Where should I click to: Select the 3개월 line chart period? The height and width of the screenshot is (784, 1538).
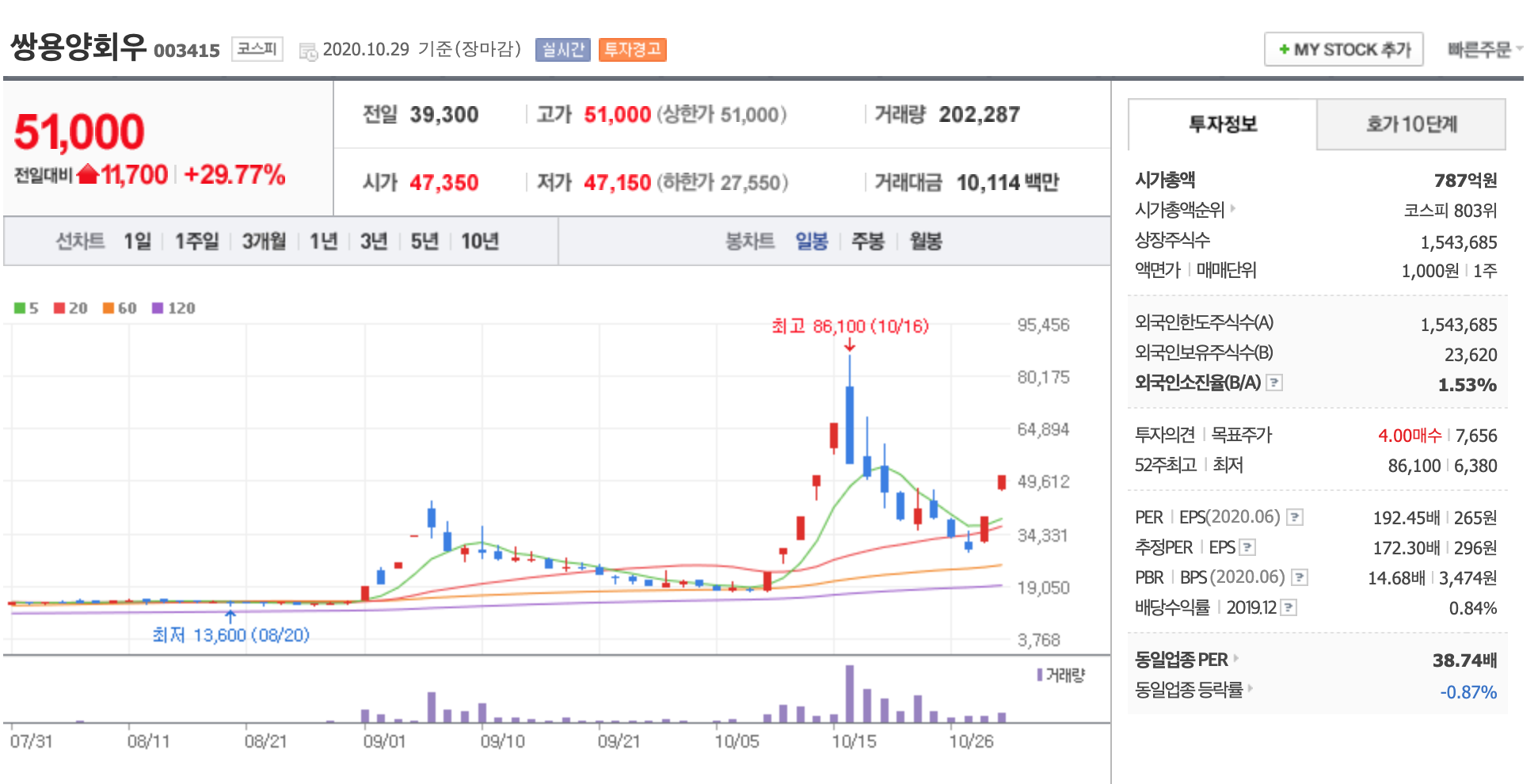[264, 241]
